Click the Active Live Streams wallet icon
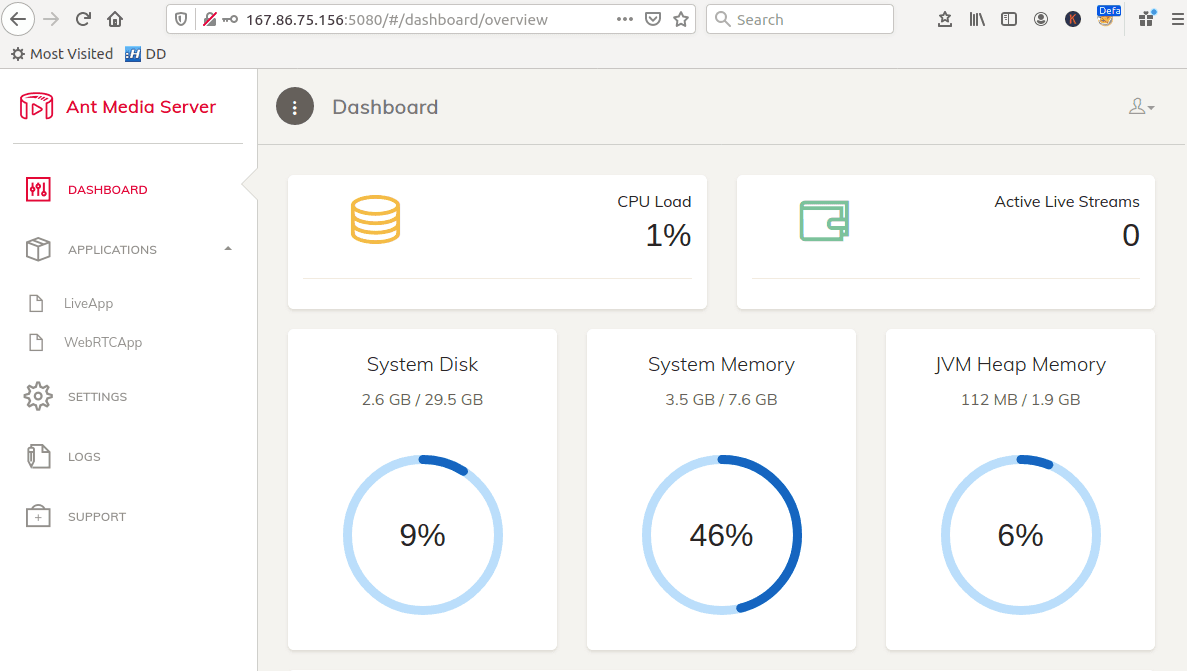The image size is (1187, 671). tap(822, 218)
